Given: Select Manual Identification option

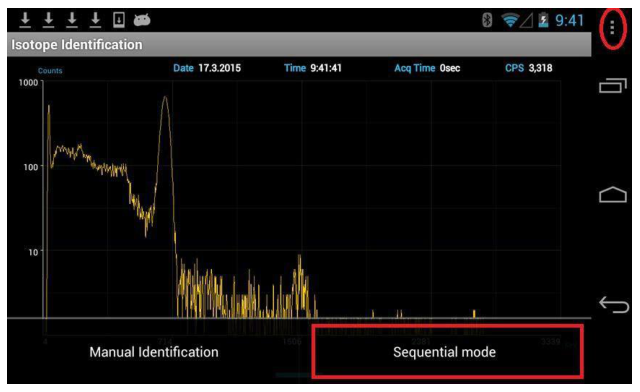Looking at the screenshot, I should pyautogui.click(x=154, y=352).
